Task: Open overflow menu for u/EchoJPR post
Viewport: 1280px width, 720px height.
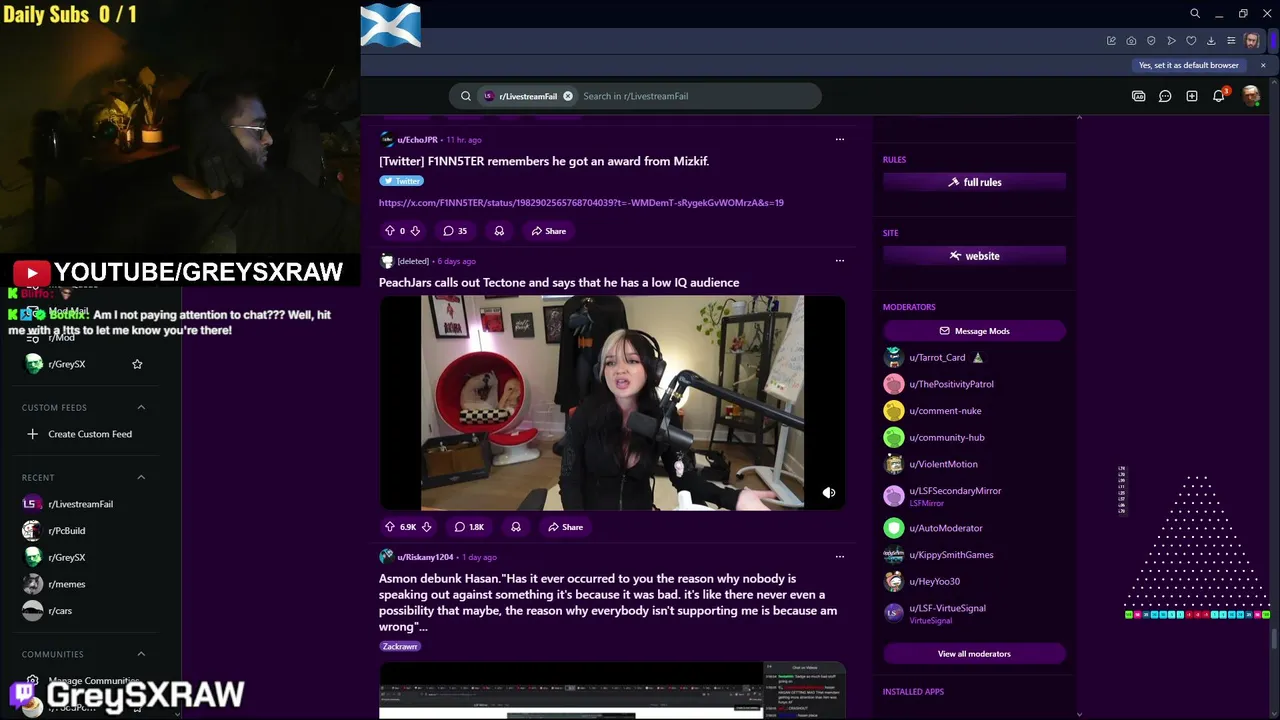Action: 840,139
